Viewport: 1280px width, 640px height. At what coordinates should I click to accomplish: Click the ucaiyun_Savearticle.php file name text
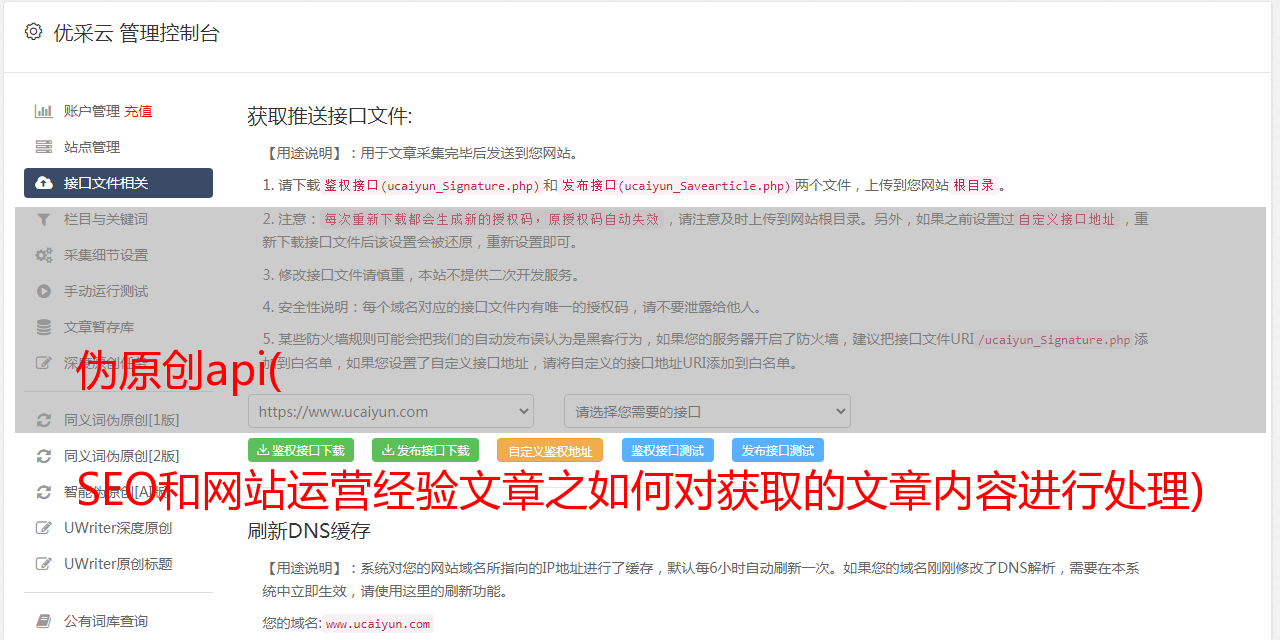[x=705, y=185]
